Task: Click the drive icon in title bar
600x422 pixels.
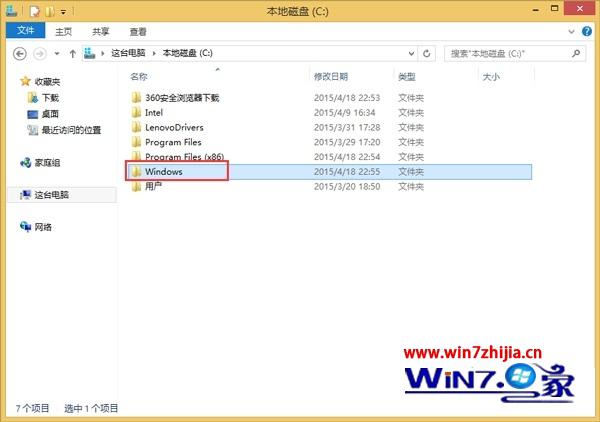Action: (11, 11)
